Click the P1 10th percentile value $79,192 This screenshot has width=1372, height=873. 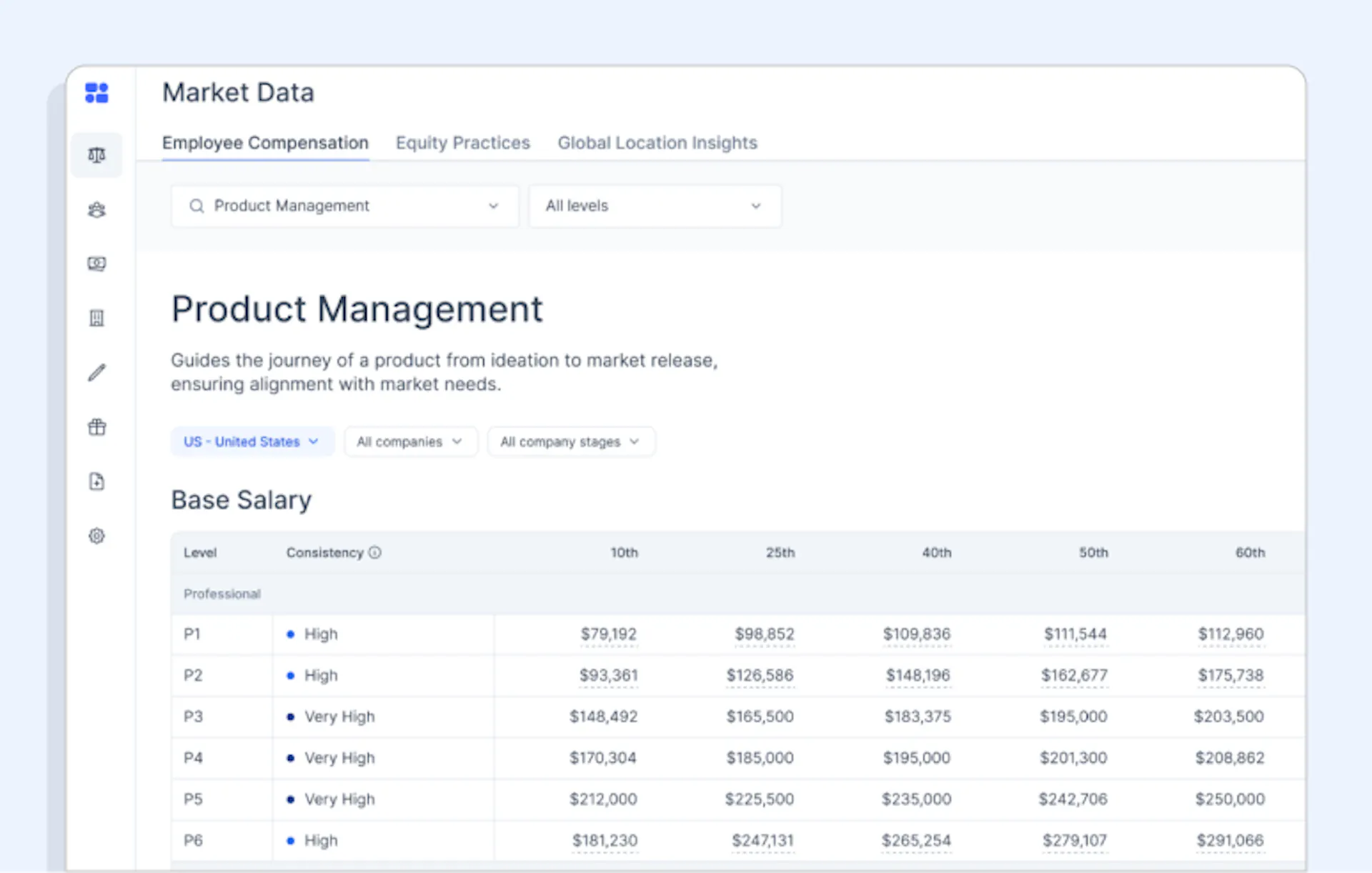tap(608, 634)
